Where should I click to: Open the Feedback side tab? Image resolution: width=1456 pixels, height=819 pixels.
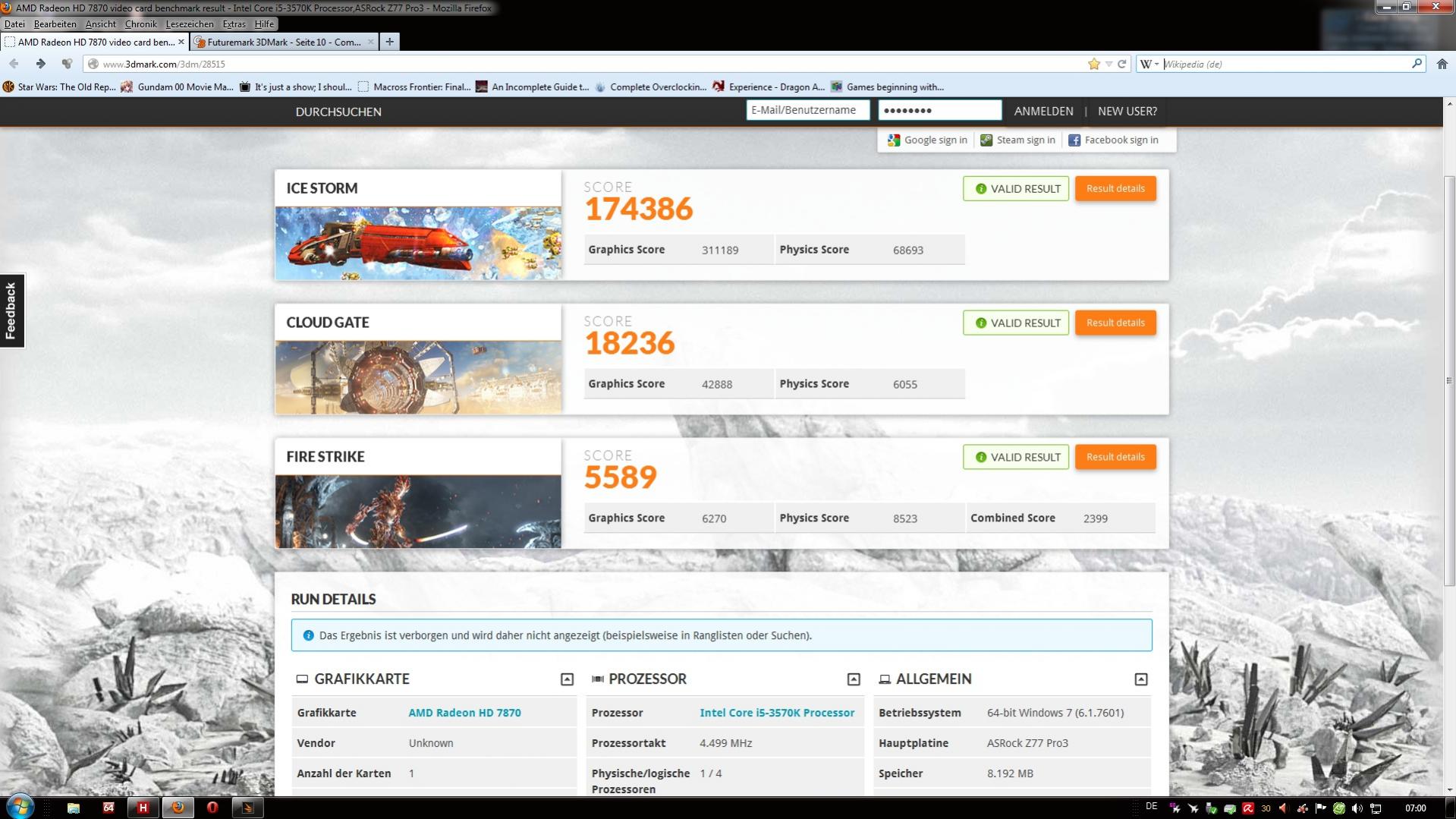click(12, 310)
